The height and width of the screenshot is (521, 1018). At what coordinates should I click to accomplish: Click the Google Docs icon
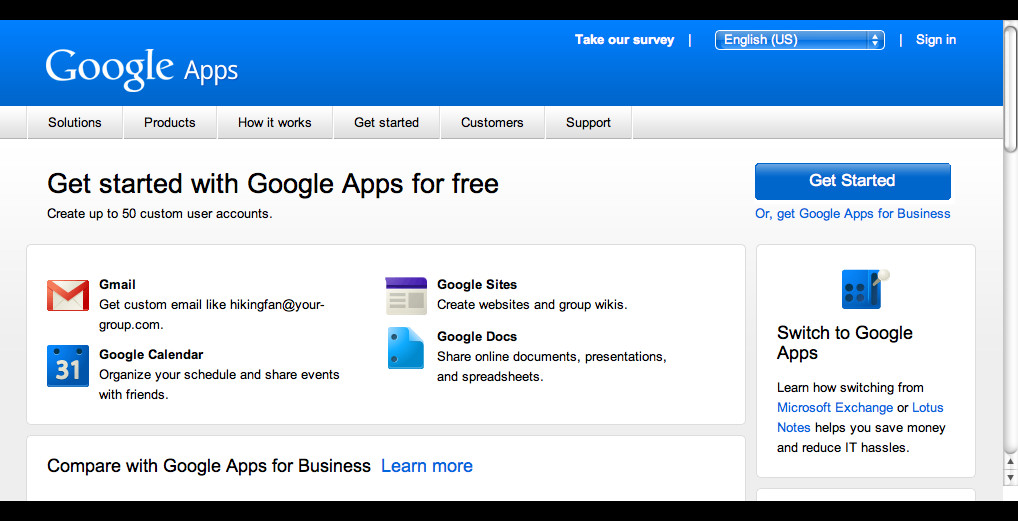coord(406,348)
